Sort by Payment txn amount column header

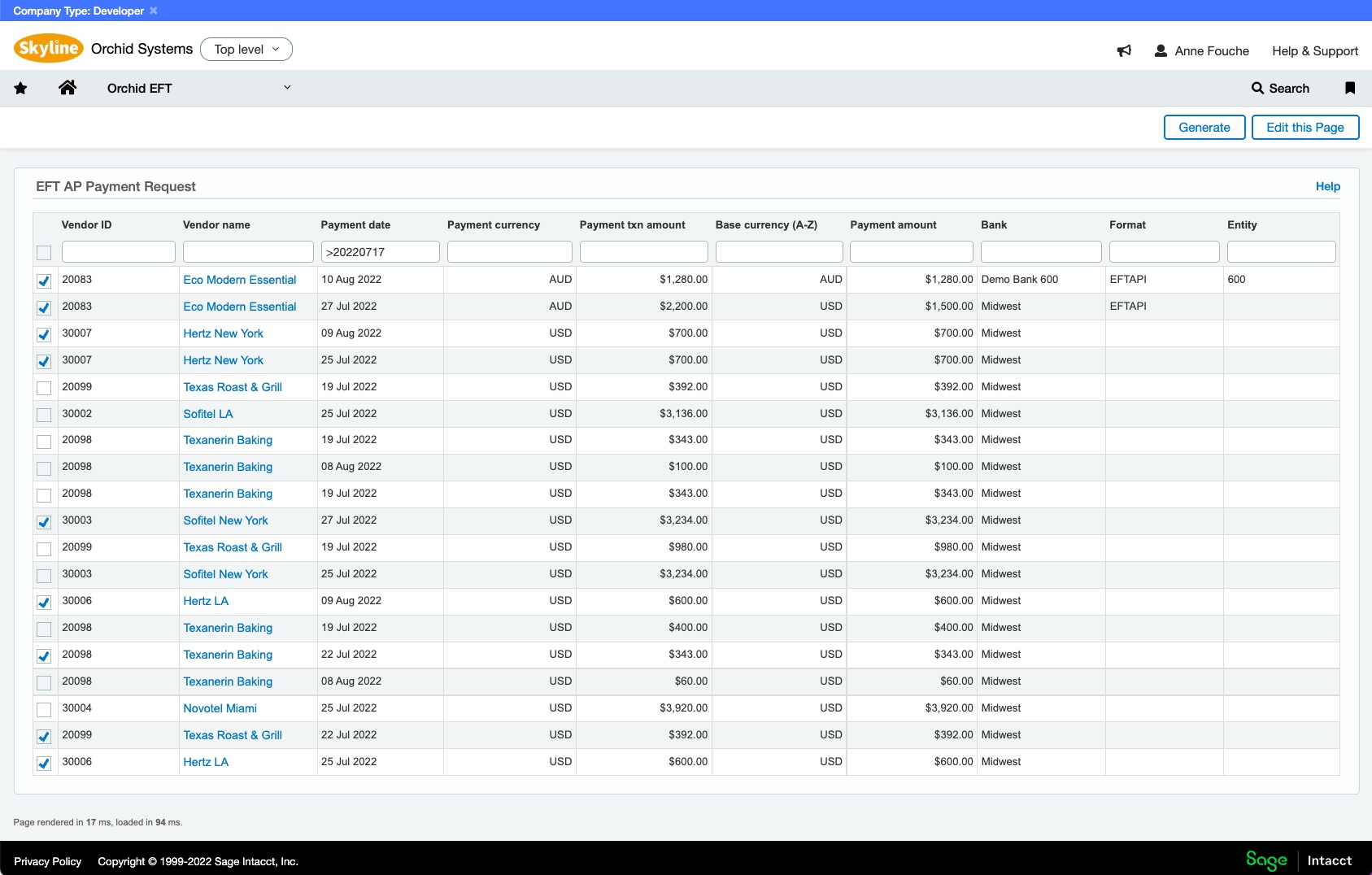pos(633,224)
